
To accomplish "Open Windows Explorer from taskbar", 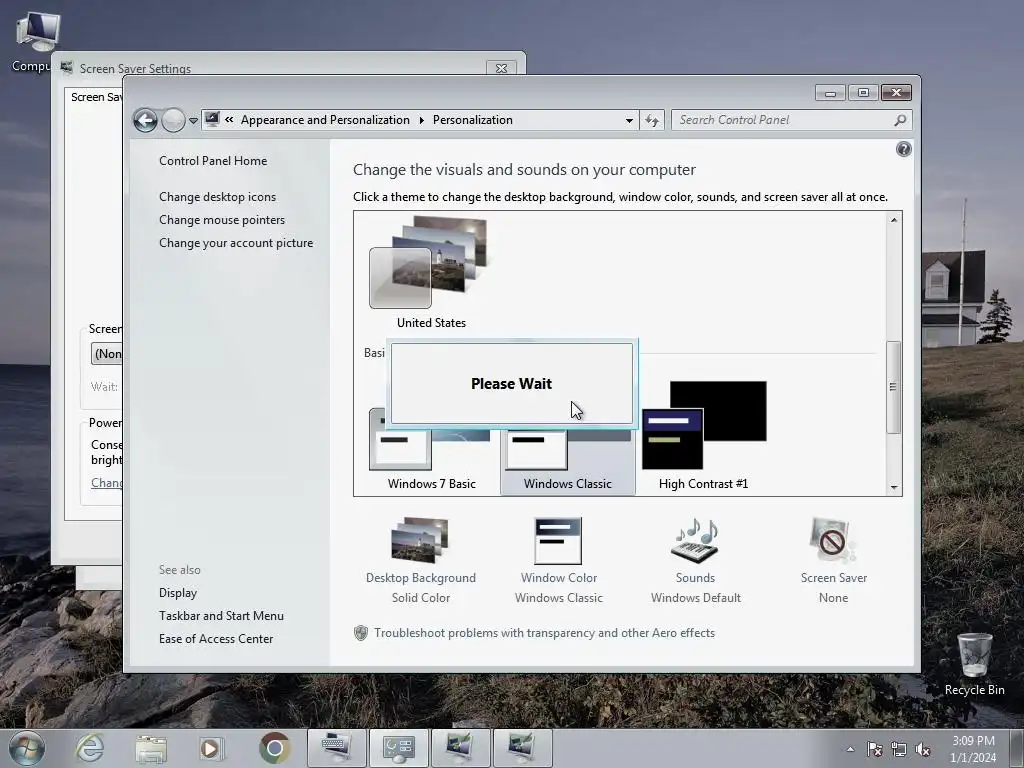I will tap(151, 748).
